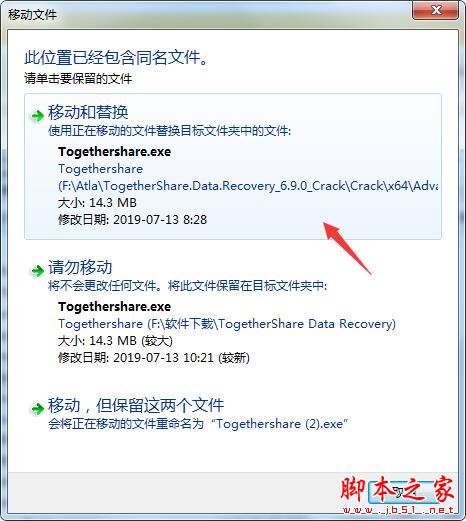This screenshot has height=521, width=466.
Task: Select 移动，但保留这两个文件 option heading
Action: click(x=136, y=405)
